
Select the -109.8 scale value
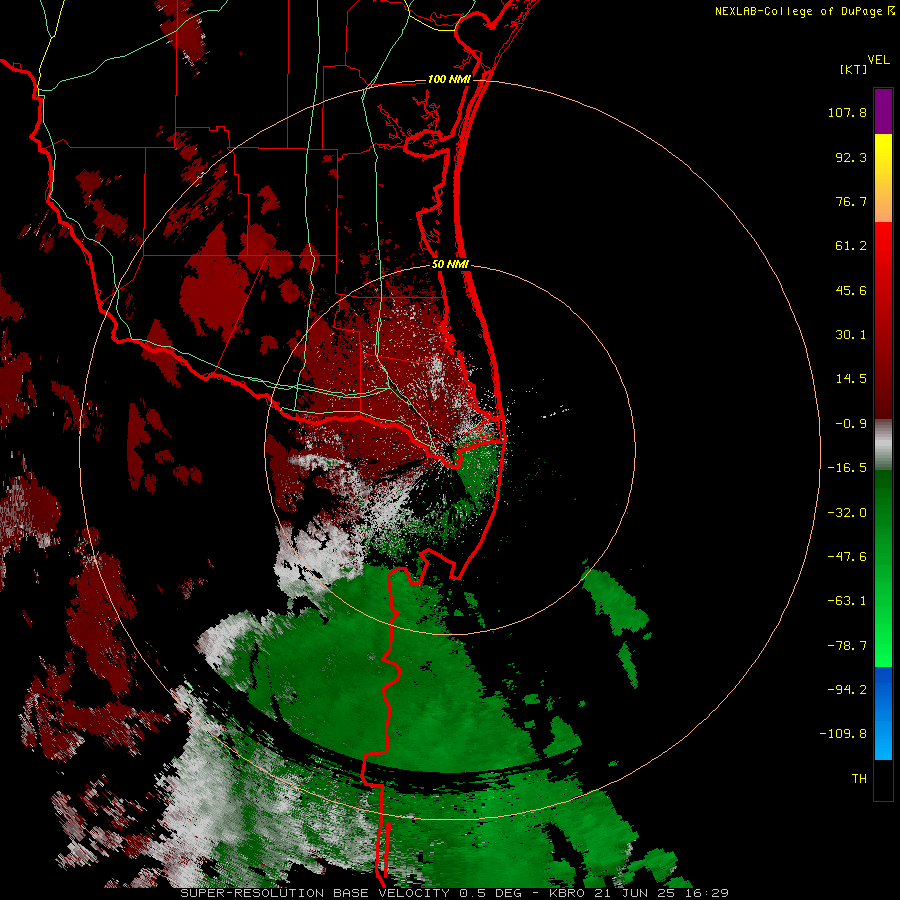click(x=843, y=734)
